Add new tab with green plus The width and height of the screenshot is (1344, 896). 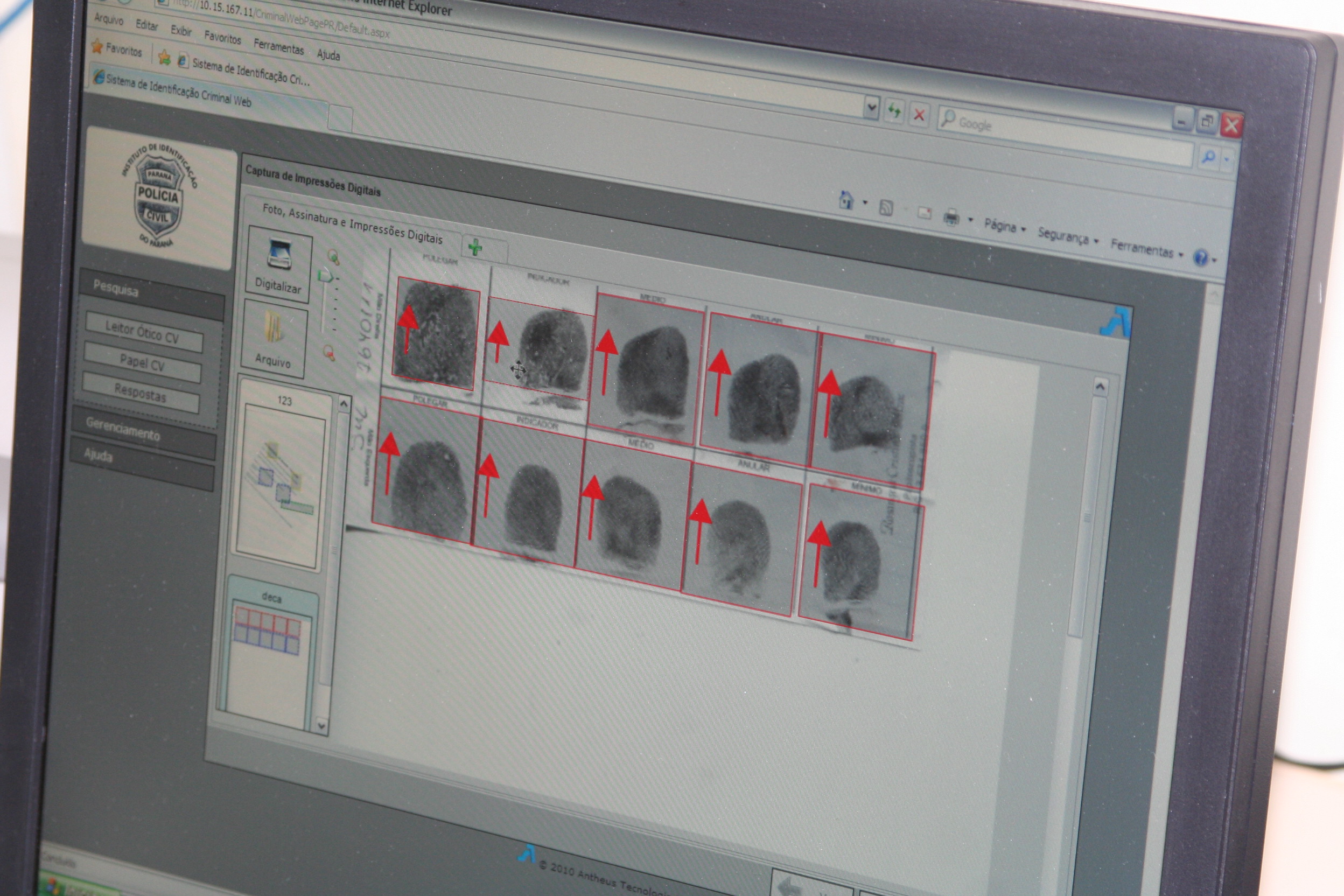pos(475,248)
